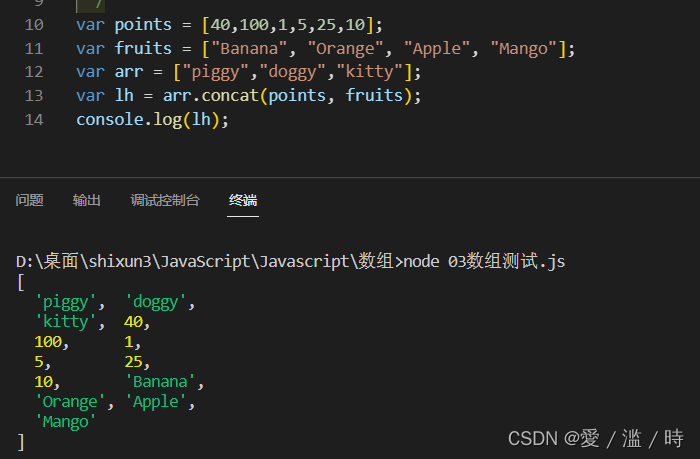Click the terminal command 'node 03数组测试.js'
700x459 pixels.
484,261
